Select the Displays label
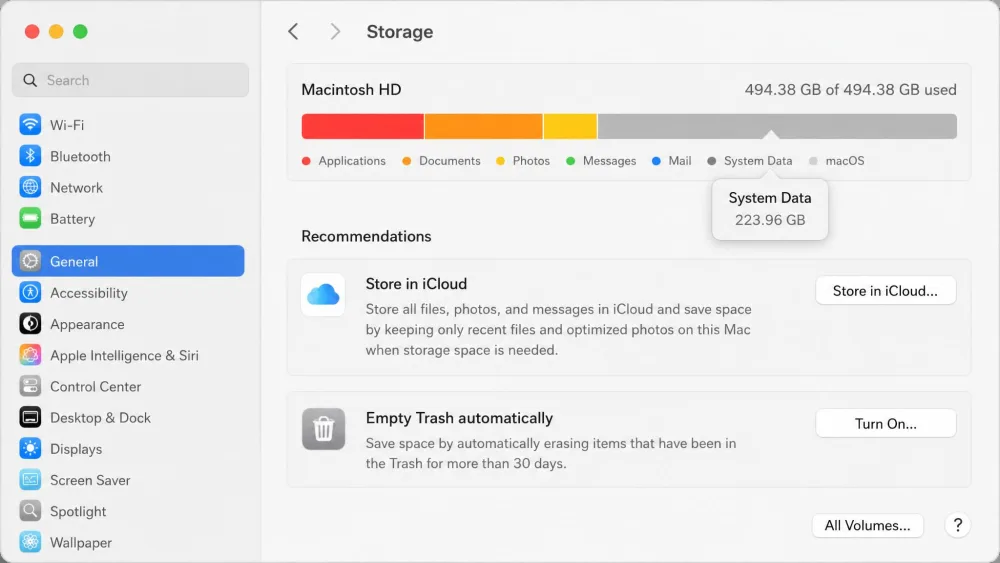This screenshot has height=563, width=1000. click(76, 449)
